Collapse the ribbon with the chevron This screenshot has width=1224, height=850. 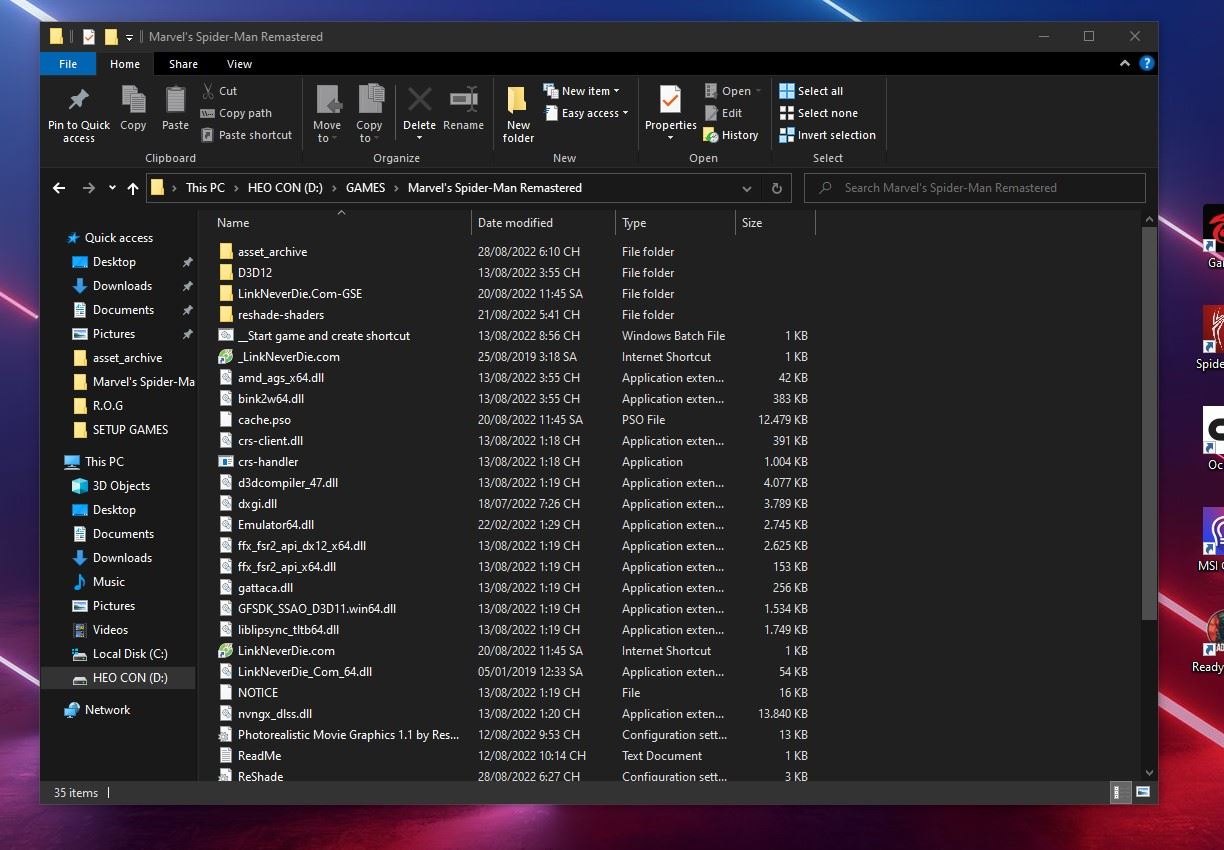[x=1125, y=63]
